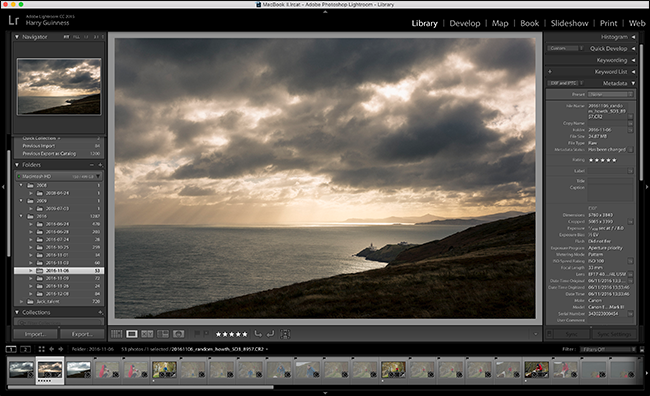Open the Book module
This screenshot has height=396, width=650.
[x=529, y=23]
